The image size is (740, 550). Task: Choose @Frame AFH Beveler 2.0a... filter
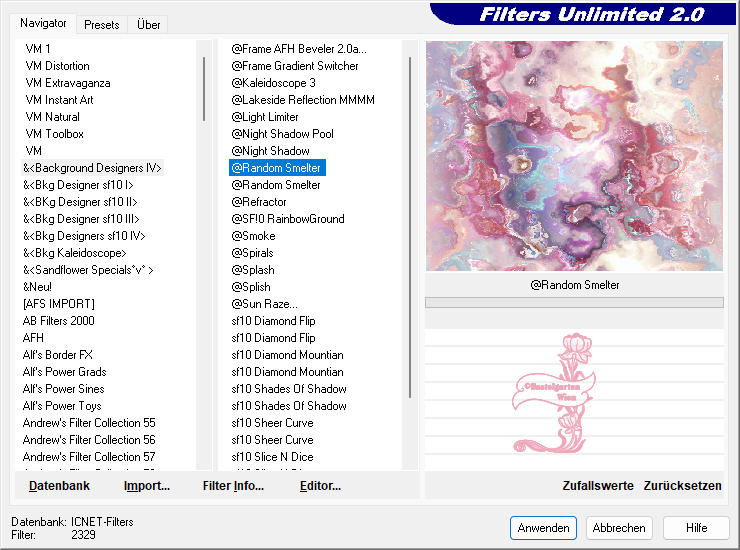299,49
